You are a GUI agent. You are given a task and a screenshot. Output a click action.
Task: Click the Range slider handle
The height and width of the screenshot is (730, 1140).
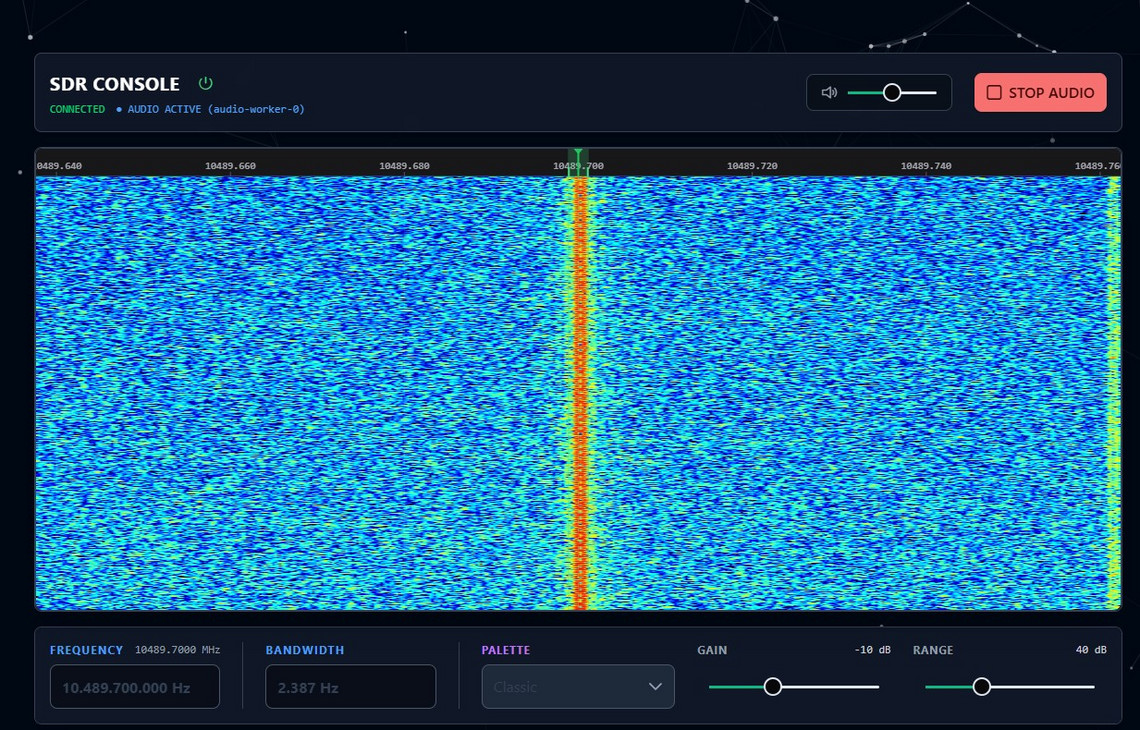tap(982, 687)
